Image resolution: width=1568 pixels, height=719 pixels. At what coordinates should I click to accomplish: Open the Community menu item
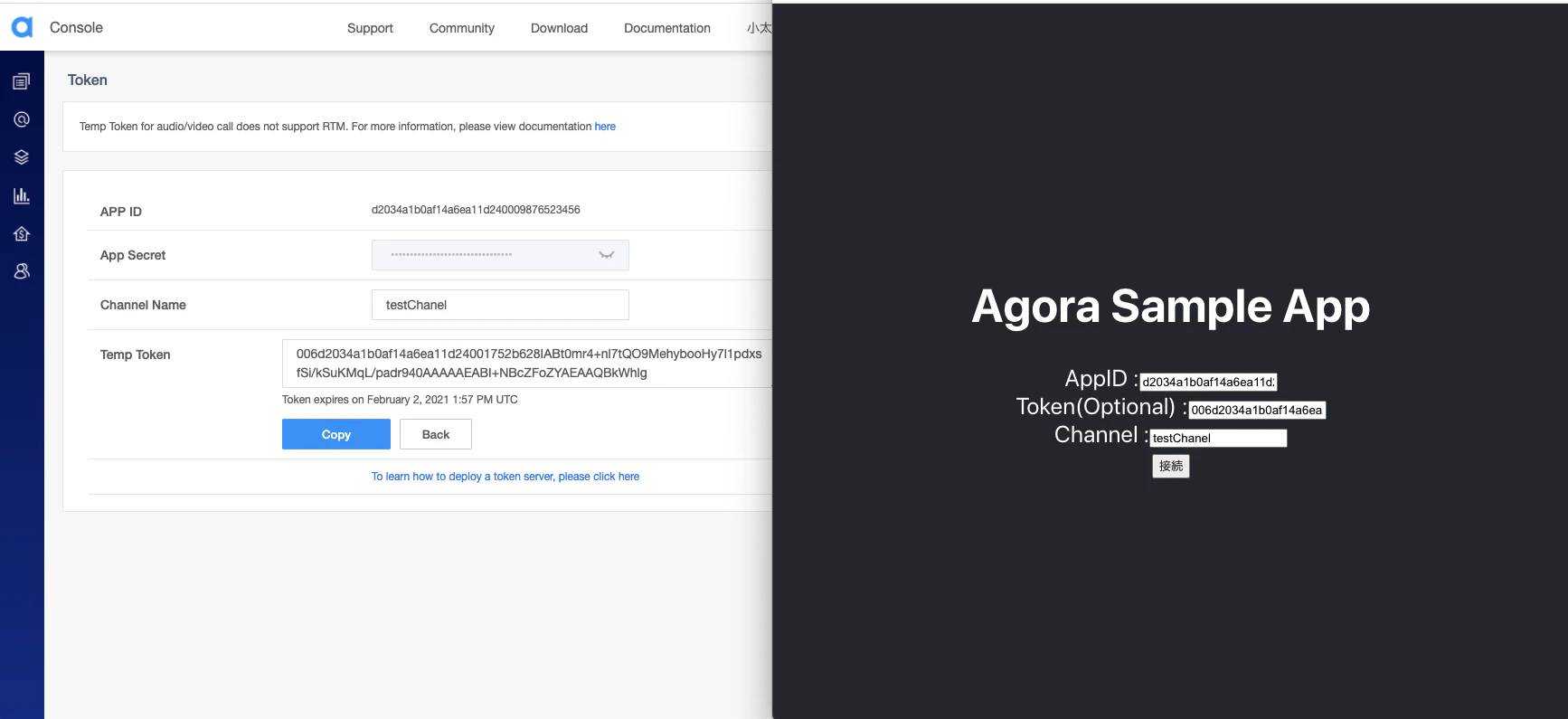coord(462,28)
